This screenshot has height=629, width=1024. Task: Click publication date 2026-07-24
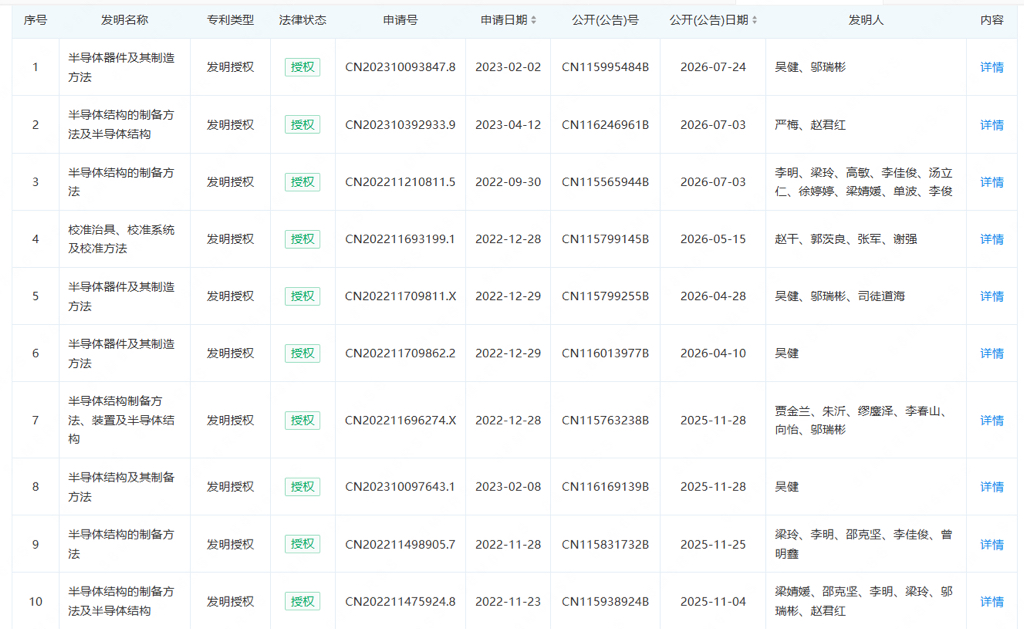tap(713, 67)
